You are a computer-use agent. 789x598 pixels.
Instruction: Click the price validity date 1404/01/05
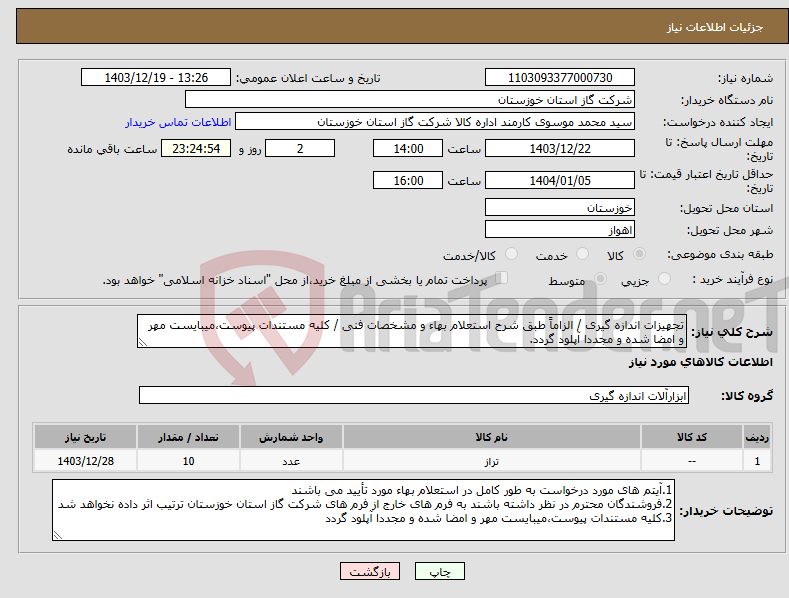pyautogui.click(x=560, y=180)
